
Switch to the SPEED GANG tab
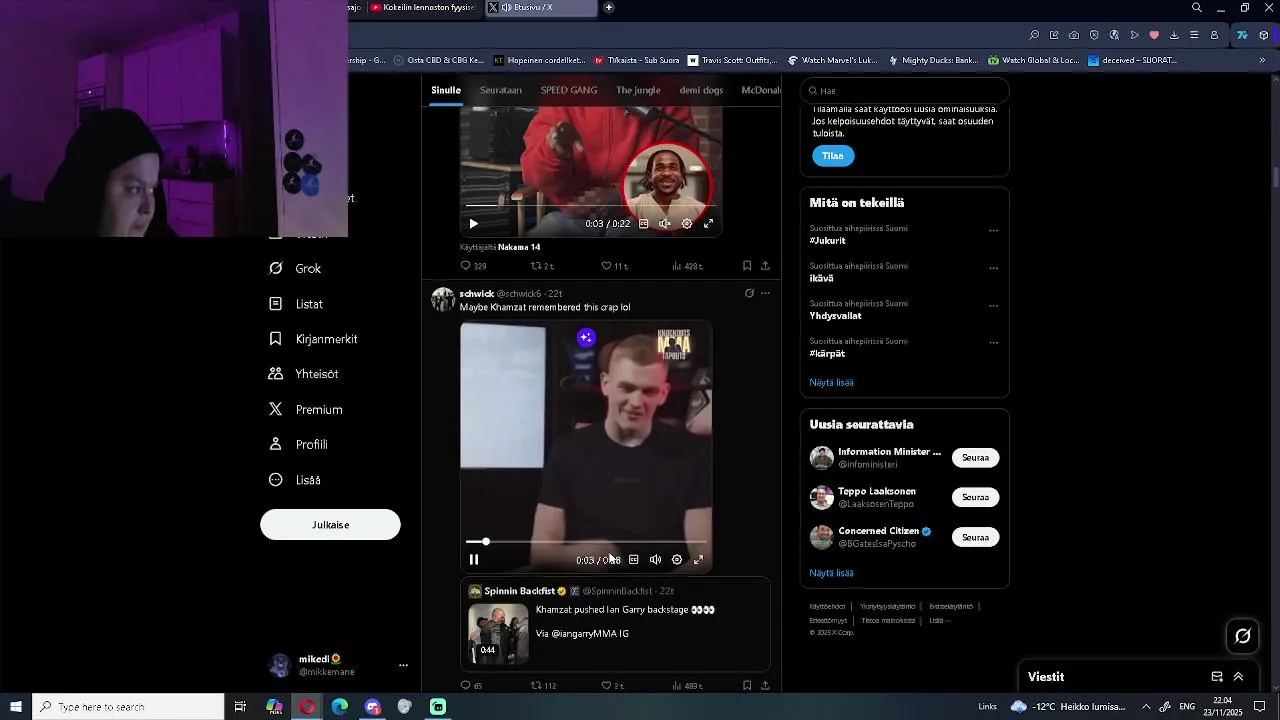click(569, 90)
